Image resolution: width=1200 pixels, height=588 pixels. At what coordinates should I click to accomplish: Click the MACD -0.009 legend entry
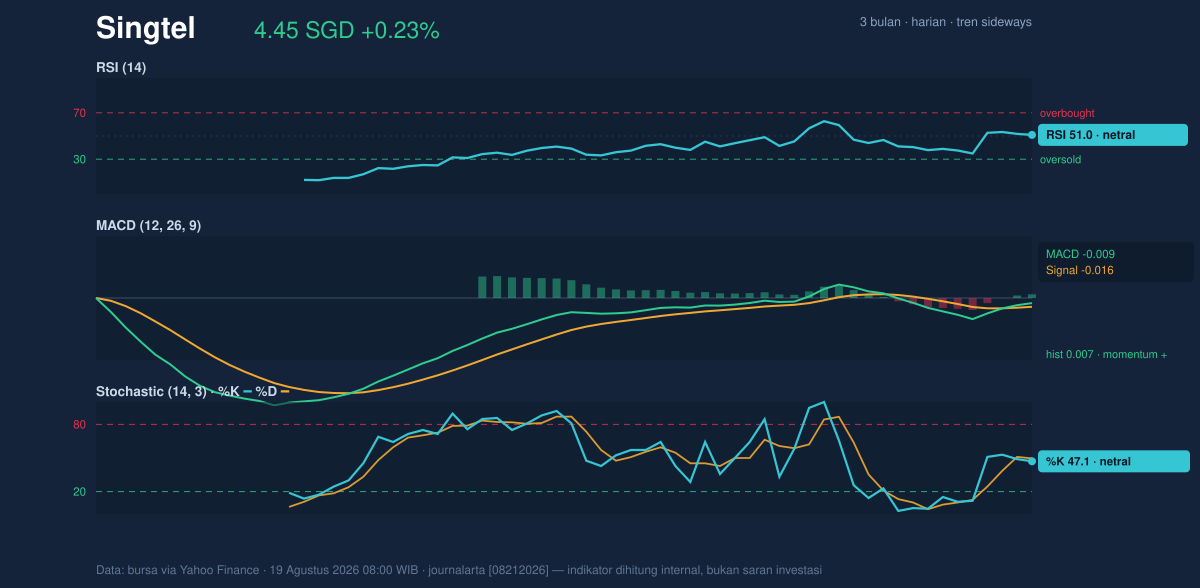1080,254
